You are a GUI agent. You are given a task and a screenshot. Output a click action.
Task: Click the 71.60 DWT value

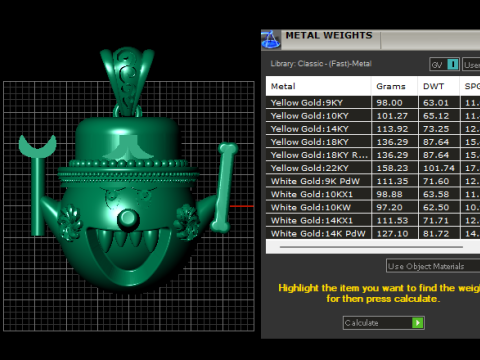tap(436, 181)
